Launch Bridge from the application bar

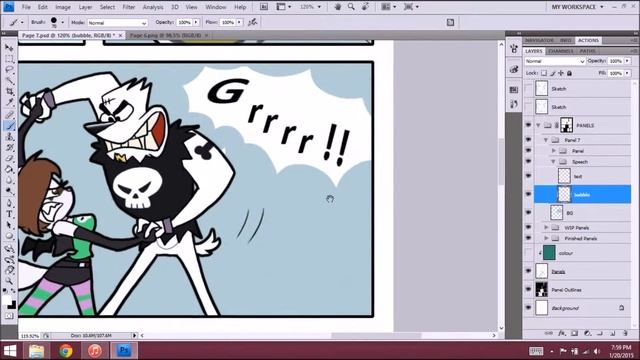click(264, 7)
